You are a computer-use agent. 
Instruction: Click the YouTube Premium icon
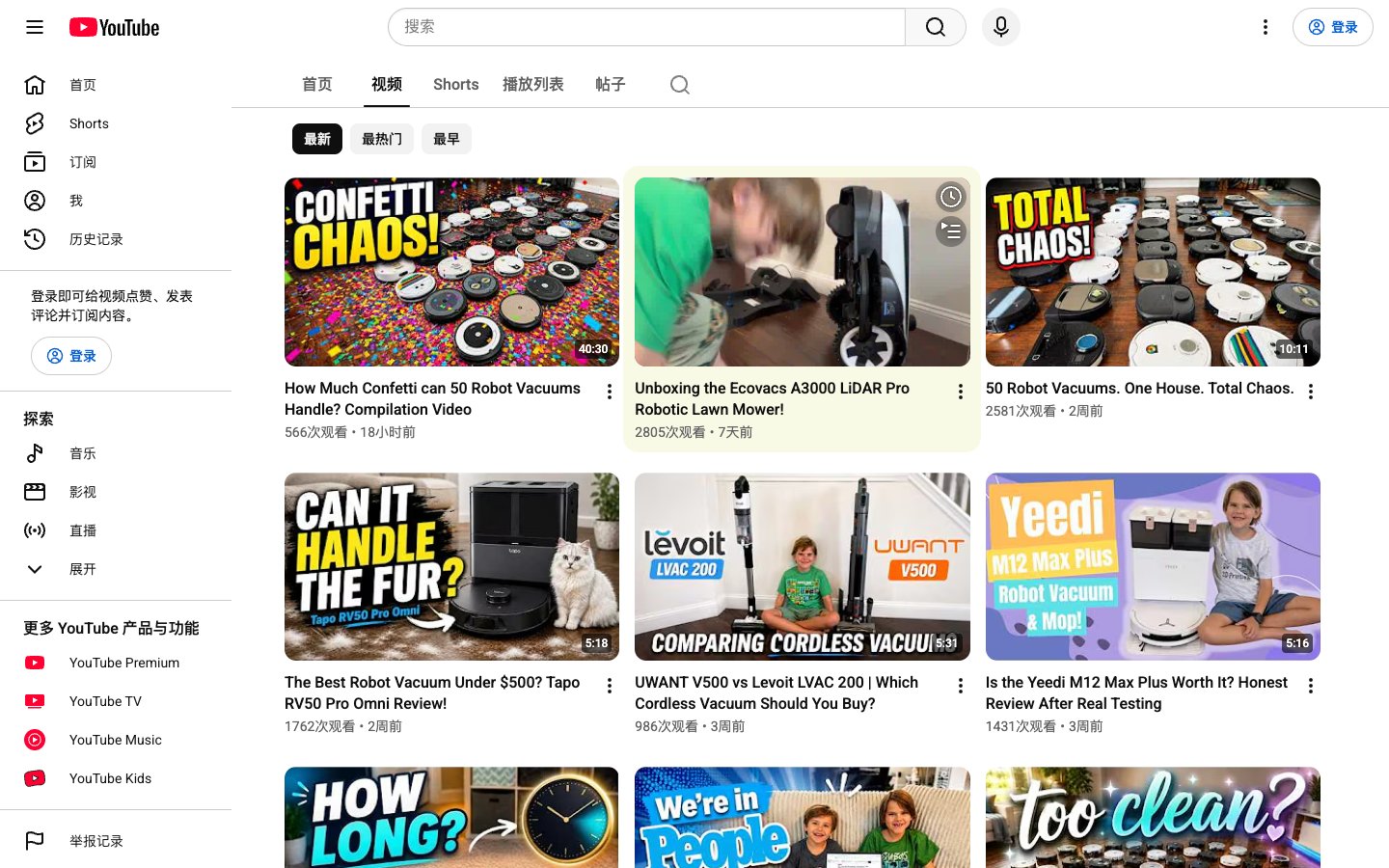click(35, 663)
